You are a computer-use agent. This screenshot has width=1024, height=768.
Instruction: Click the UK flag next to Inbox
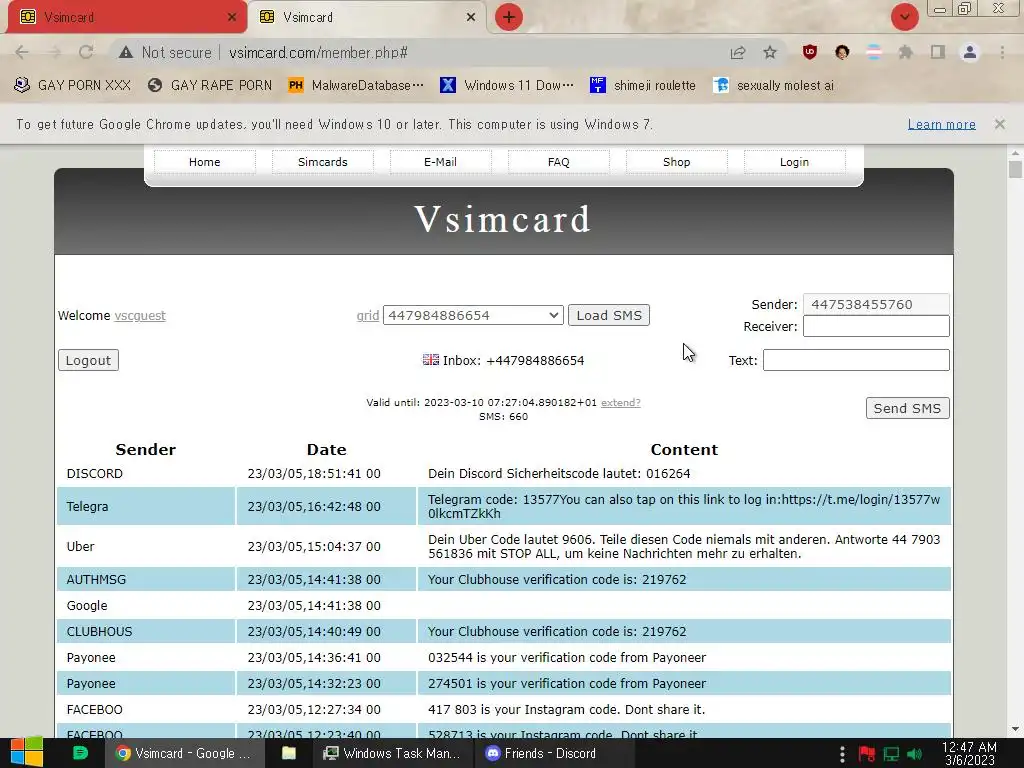click(430, 360)
